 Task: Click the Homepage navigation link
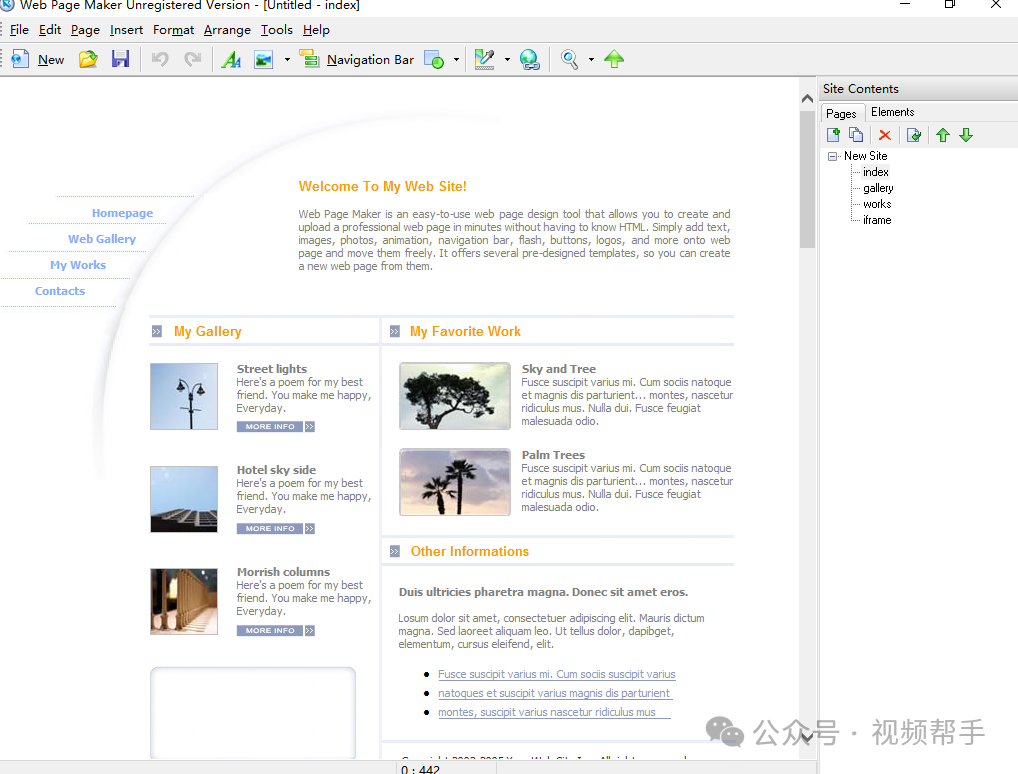122,213
